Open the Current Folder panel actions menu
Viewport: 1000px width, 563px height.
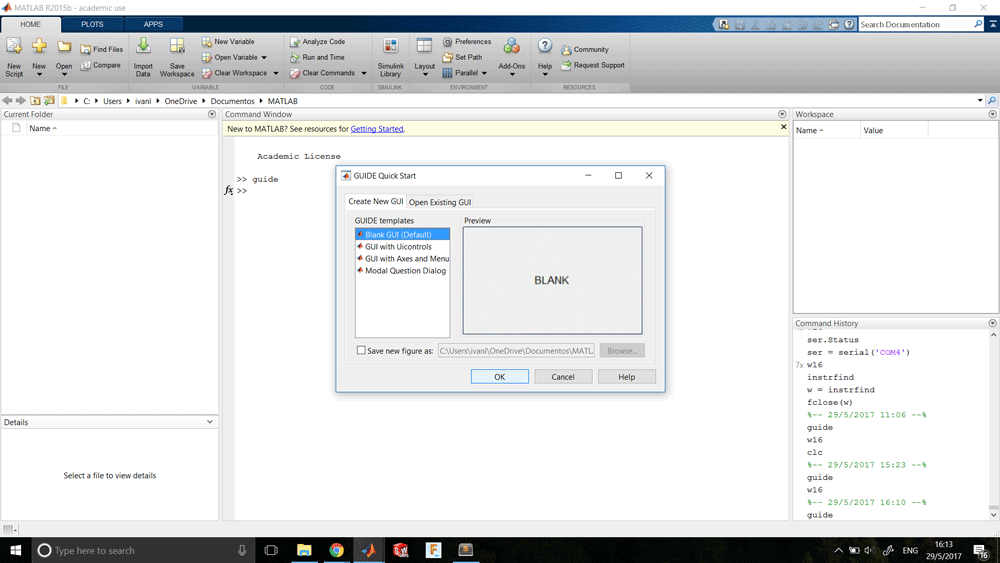coord(212,114)
